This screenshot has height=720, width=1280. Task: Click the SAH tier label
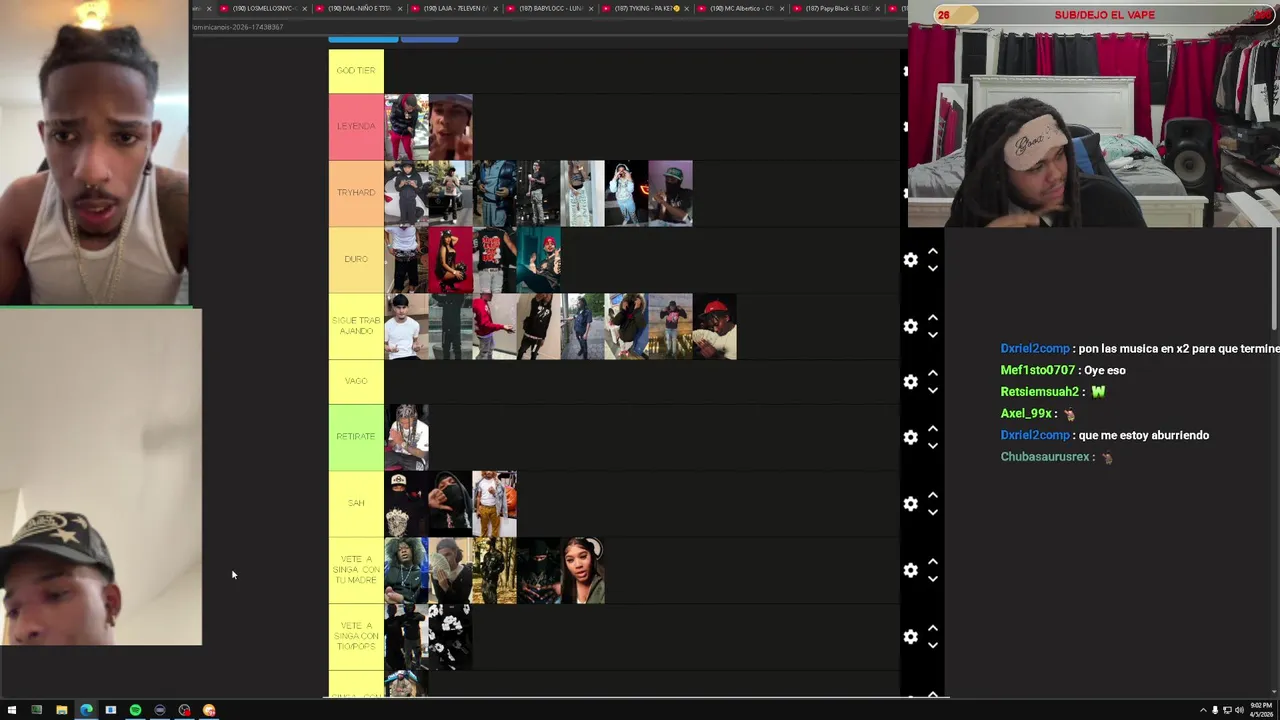pos(356,503)
